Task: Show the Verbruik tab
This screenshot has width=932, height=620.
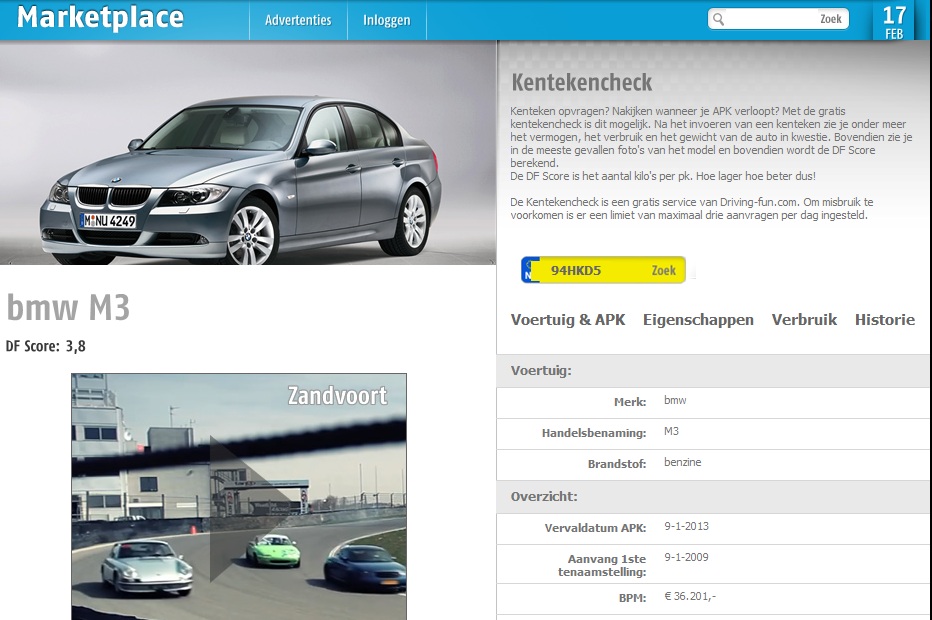Action: tap(804, 320)
